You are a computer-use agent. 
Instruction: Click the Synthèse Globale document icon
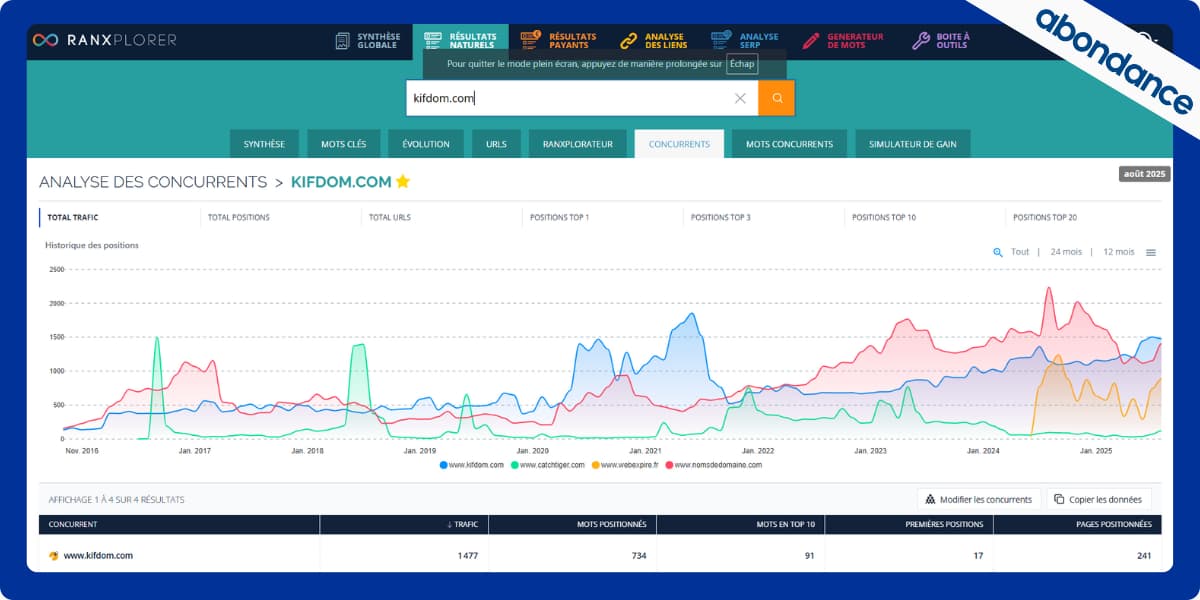pyautogui.click(x=341, y=41)
